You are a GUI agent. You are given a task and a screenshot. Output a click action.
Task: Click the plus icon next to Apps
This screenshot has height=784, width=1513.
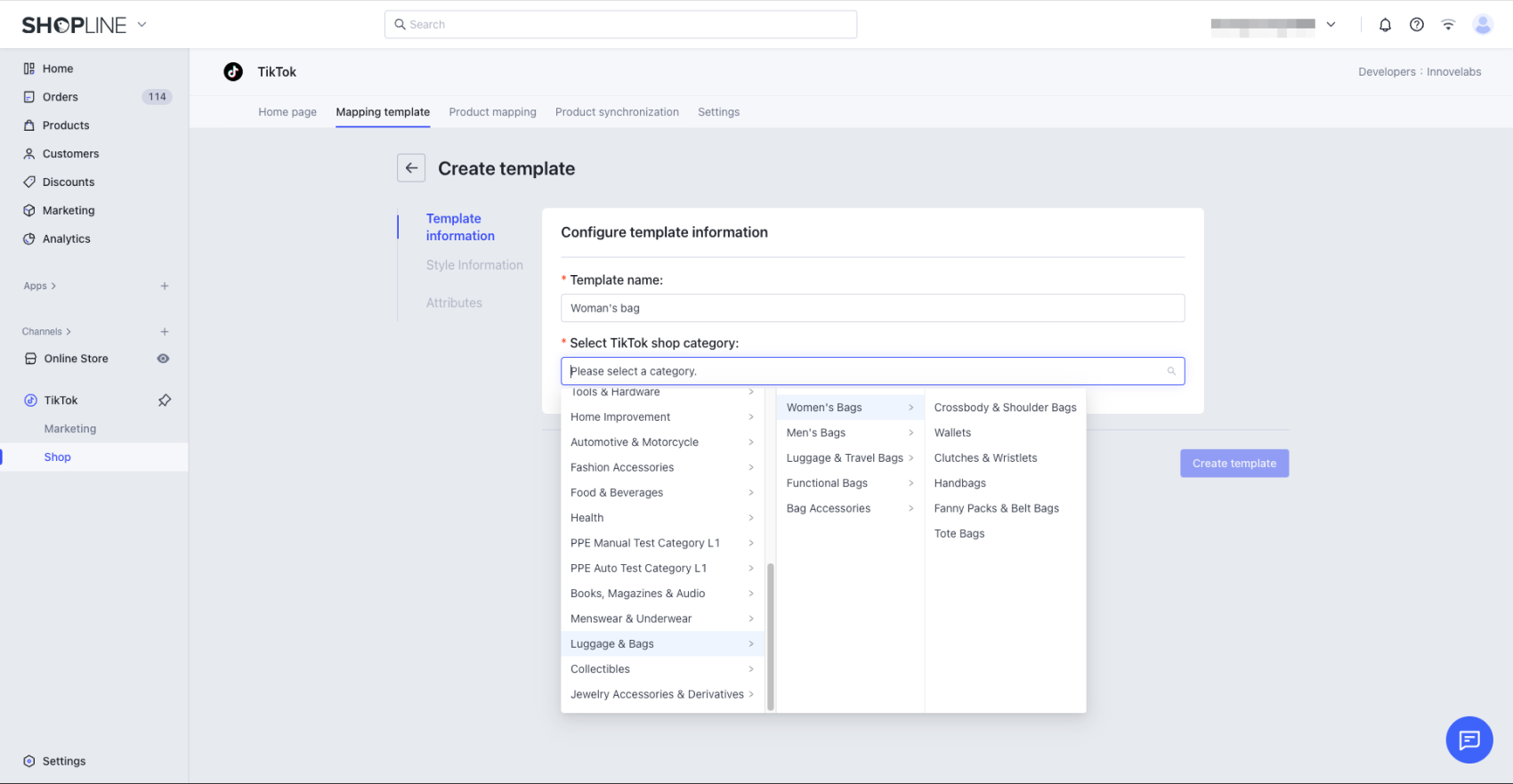[x=165, y=287]
